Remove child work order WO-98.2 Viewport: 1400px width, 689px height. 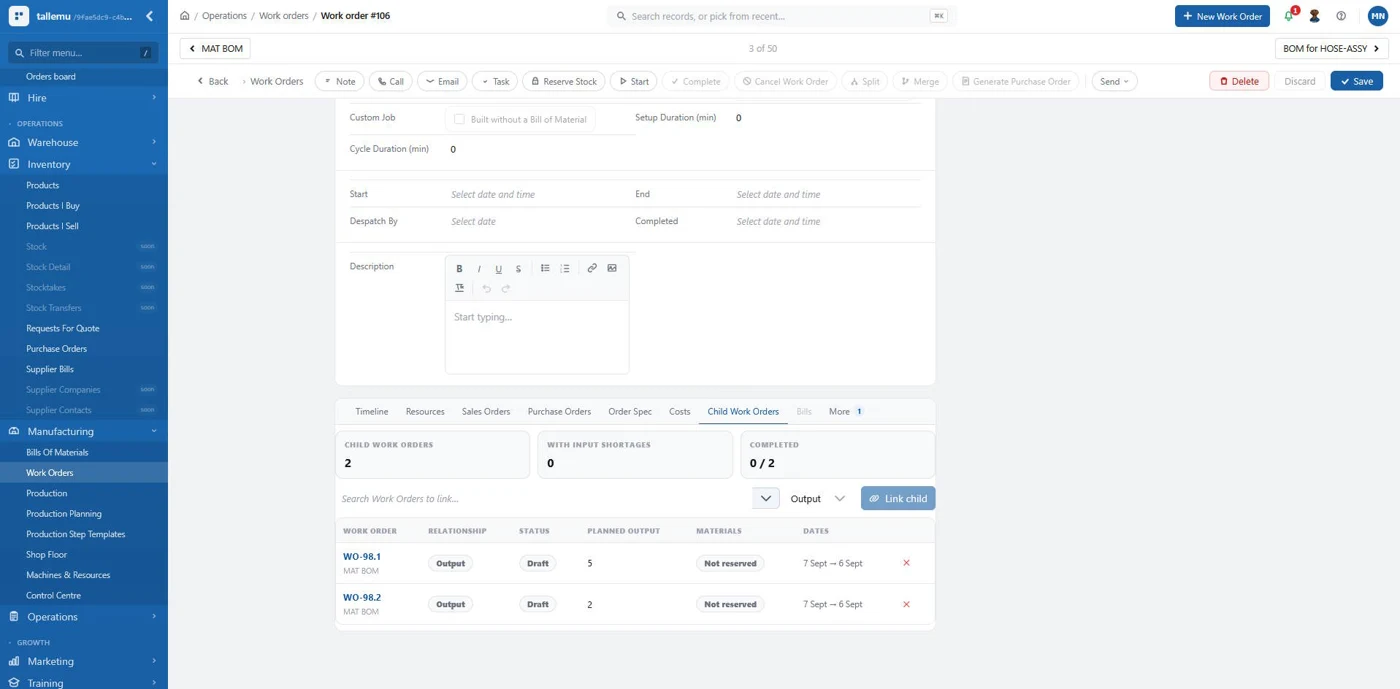[x=906, y=604]
